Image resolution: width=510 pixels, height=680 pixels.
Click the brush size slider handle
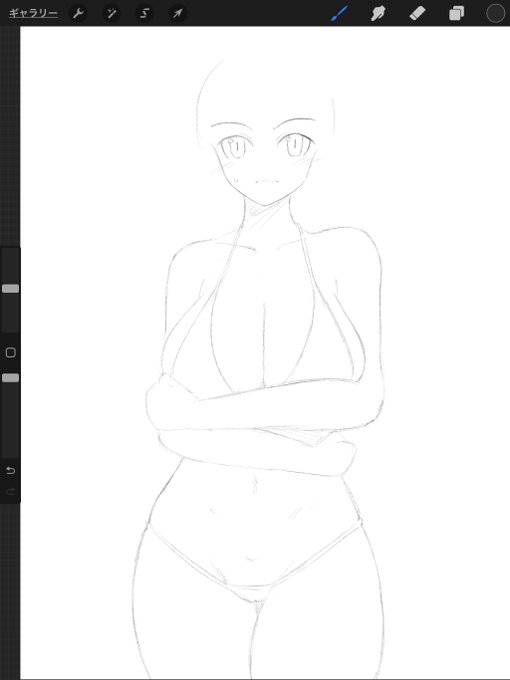click(10, 288)
